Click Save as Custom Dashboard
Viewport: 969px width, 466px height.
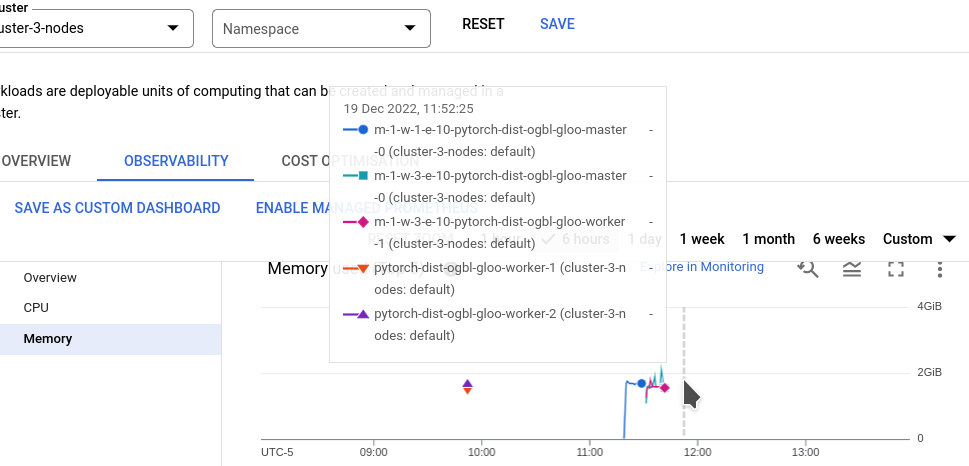(117, 208)
